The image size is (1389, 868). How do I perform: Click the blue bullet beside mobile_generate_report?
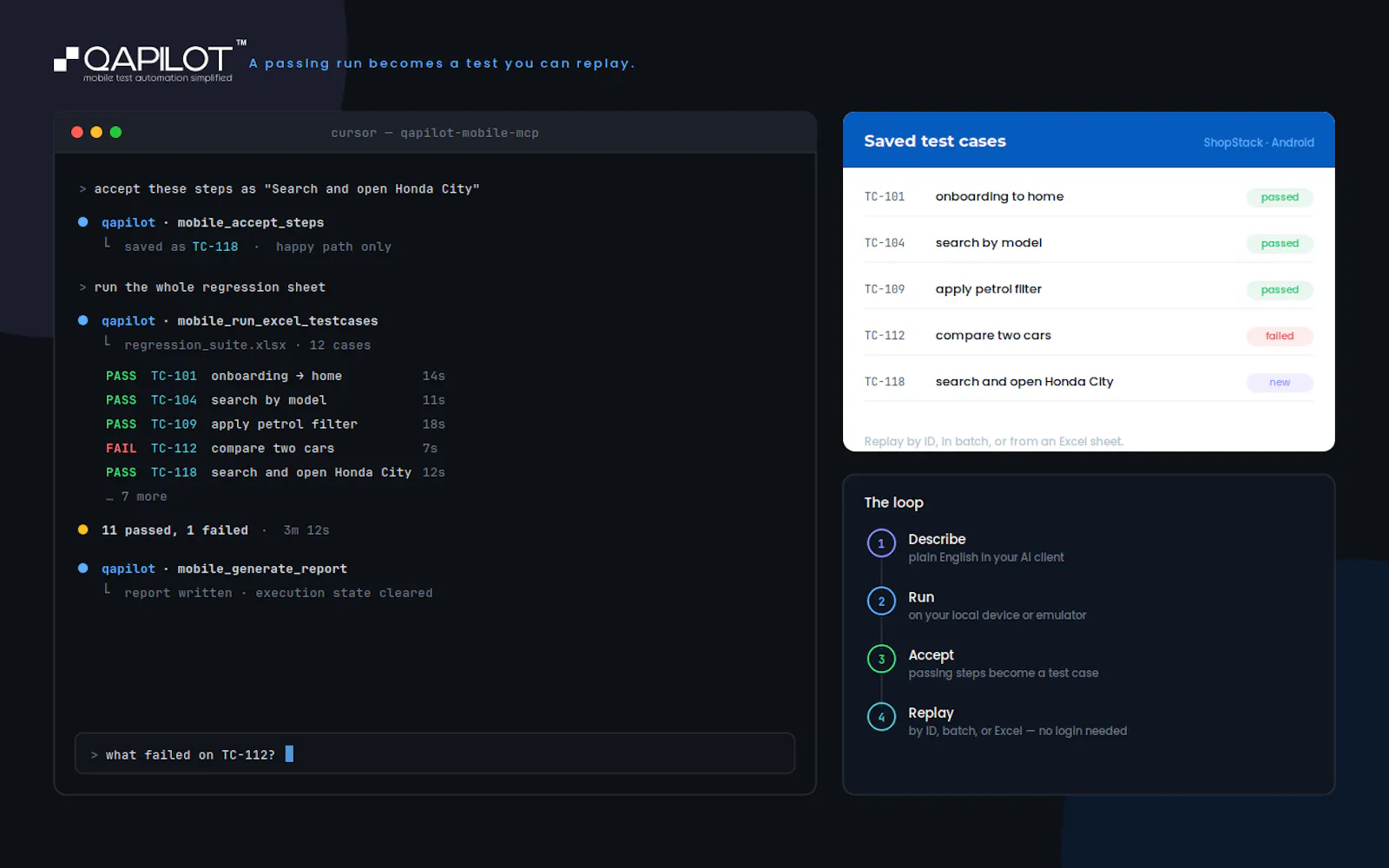coord(83,569)
